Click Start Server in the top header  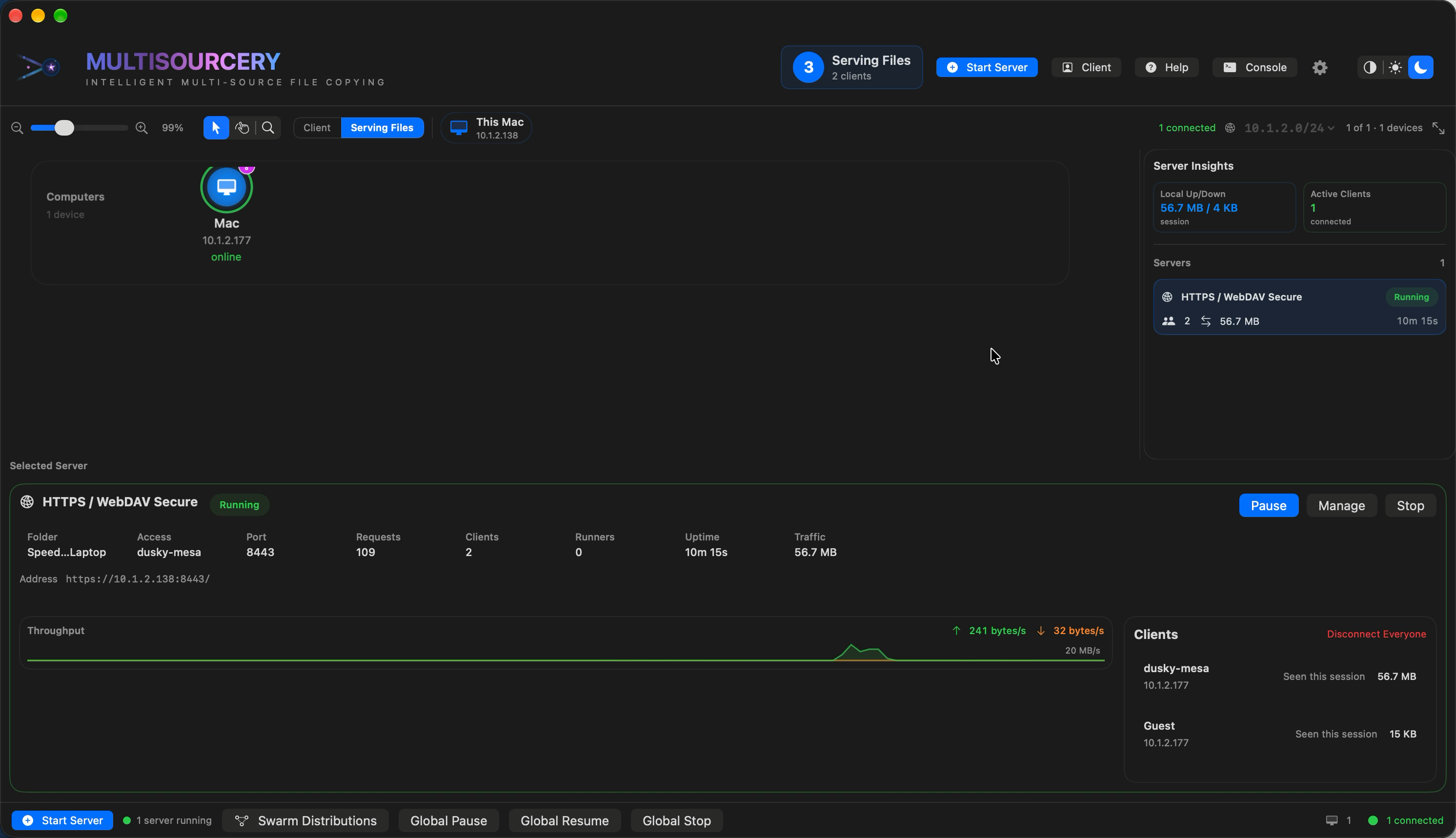[987, 67]
